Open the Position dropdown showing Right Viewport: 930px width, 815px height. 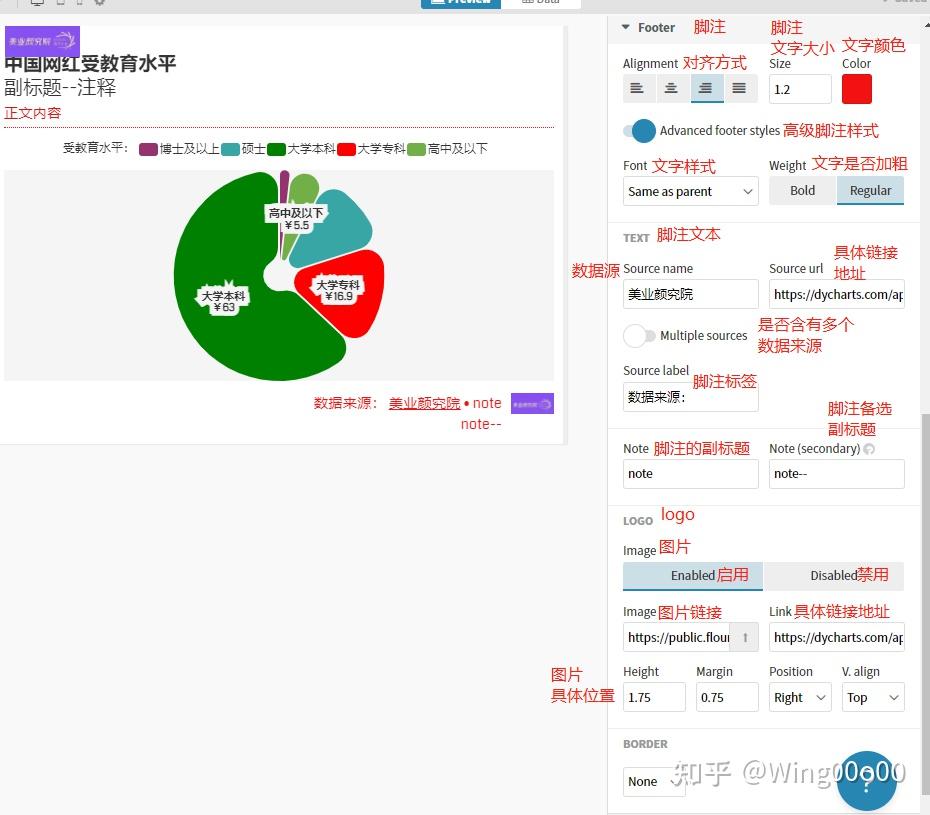[x=799, y=697]
